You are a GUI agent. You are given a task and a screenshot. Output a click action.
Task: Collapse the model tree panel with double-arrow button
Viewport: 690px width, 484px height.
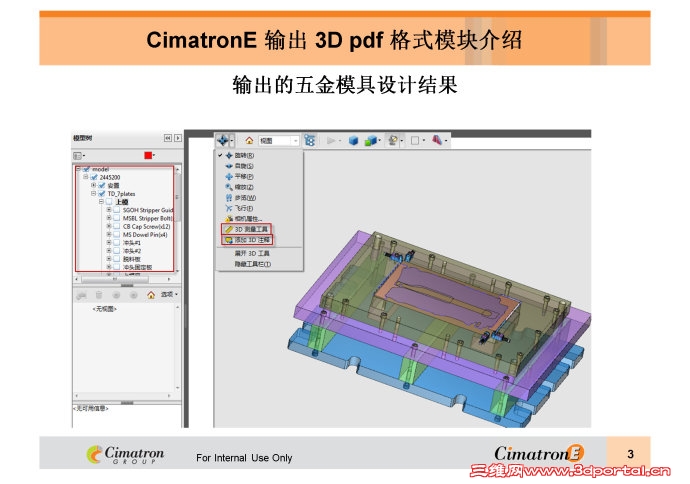(168, 138)
